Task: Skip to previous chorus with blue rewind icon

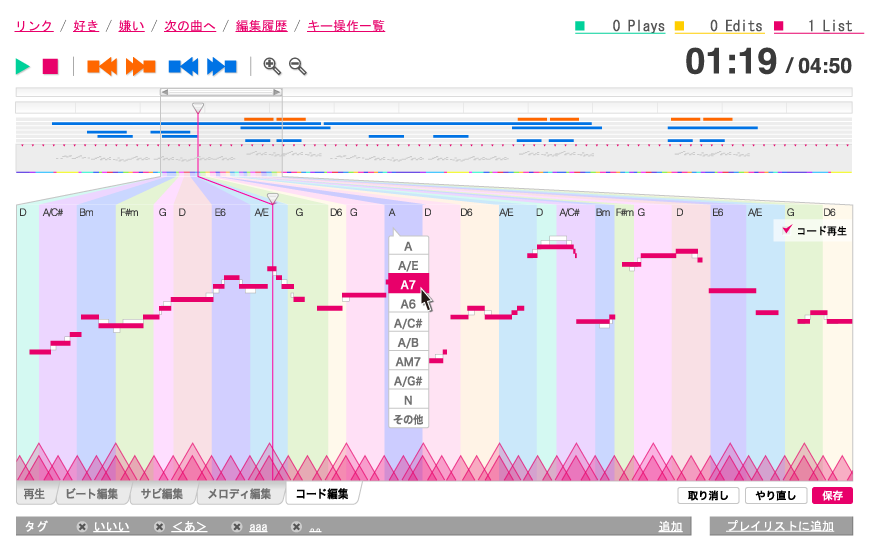Action: [183, 67]
